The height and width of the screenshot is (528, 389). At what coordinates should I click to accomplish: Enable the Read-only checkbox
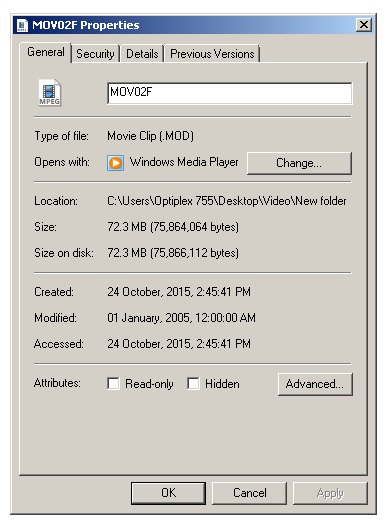click(113, 383)
